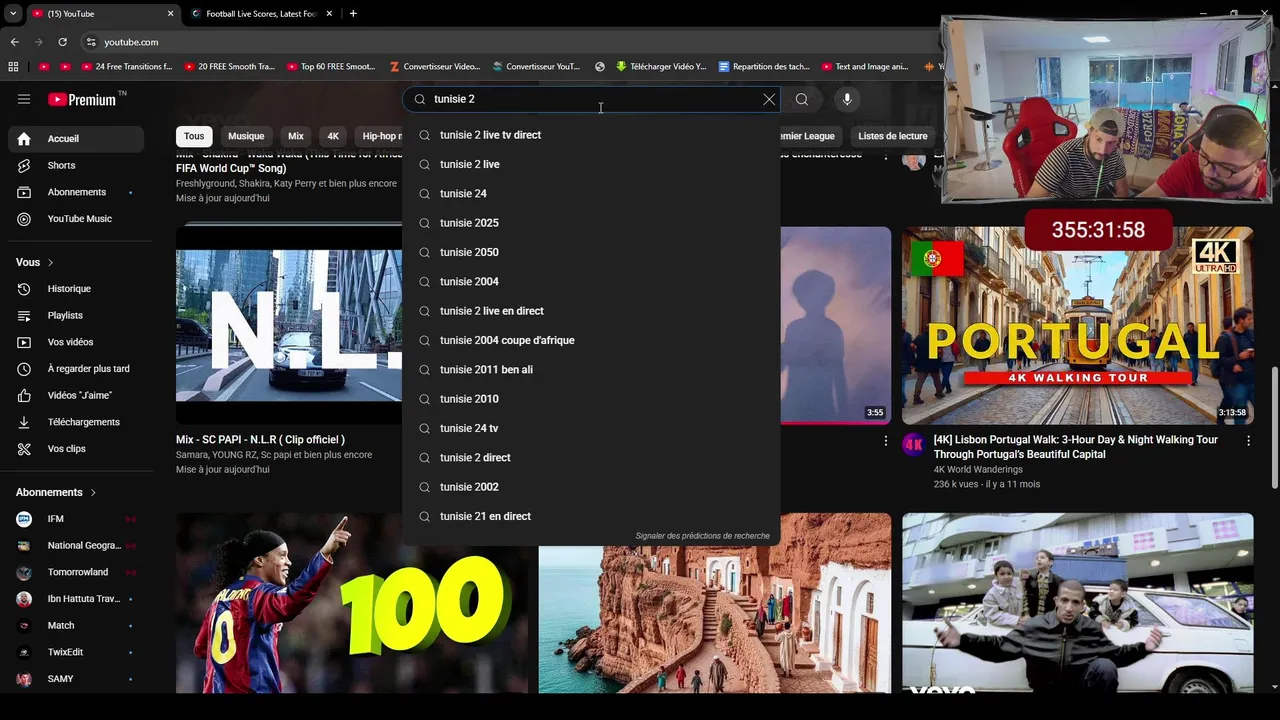Open YouTube Music in the sidebar
The image size is (1280, 720).
[x=76, y=219]
